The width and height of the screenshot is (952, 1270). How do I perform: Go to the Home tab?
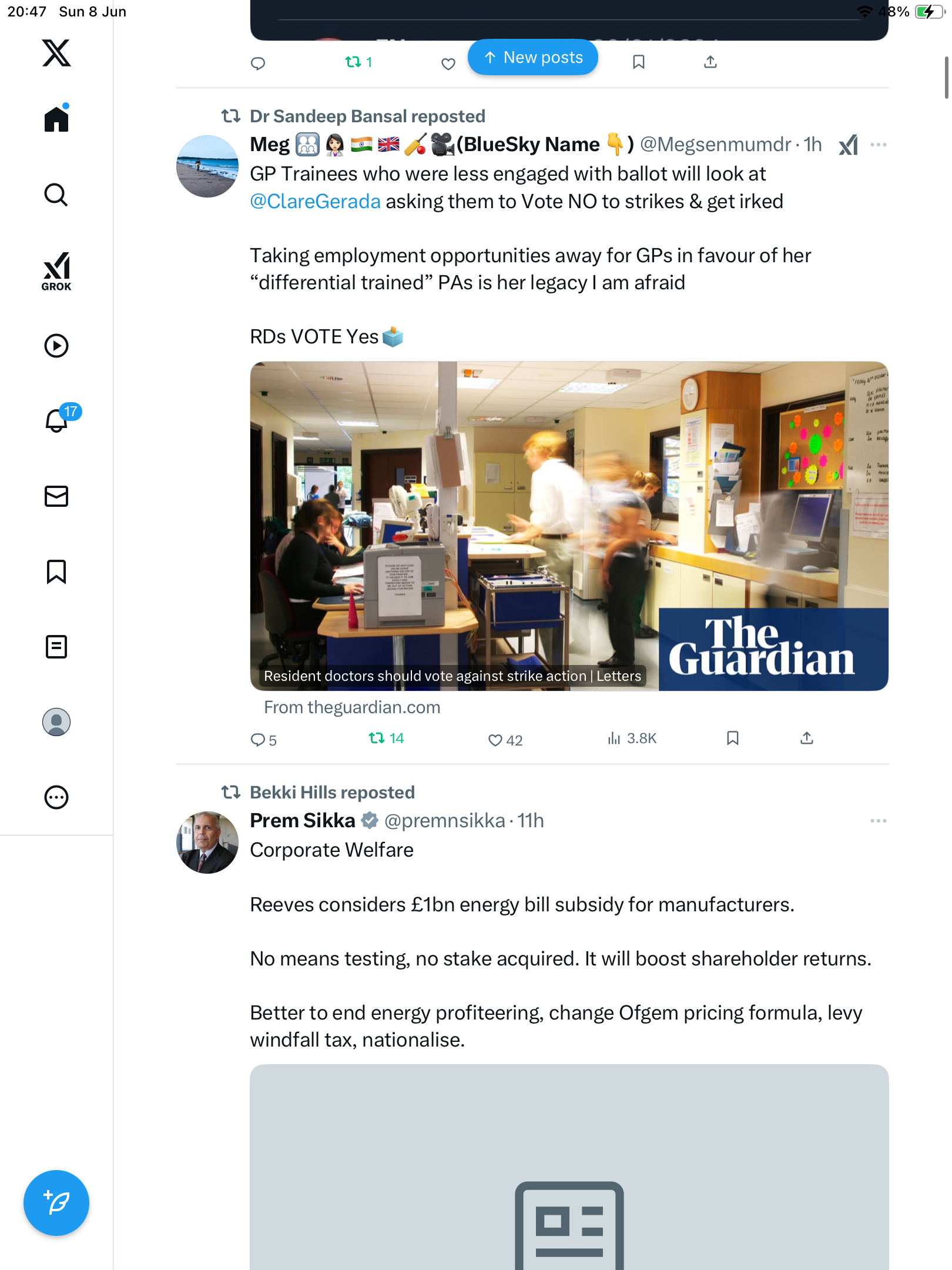pyautogui.click(x=56, y=118)
